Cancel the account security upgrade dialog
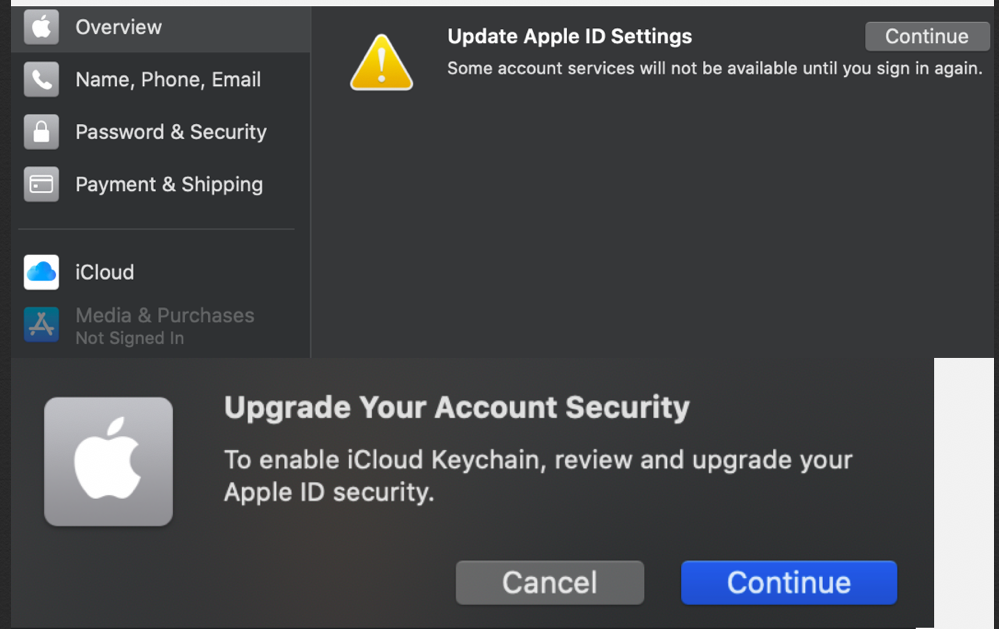Screen dimensions: 999x629 (x=549, y=582)
